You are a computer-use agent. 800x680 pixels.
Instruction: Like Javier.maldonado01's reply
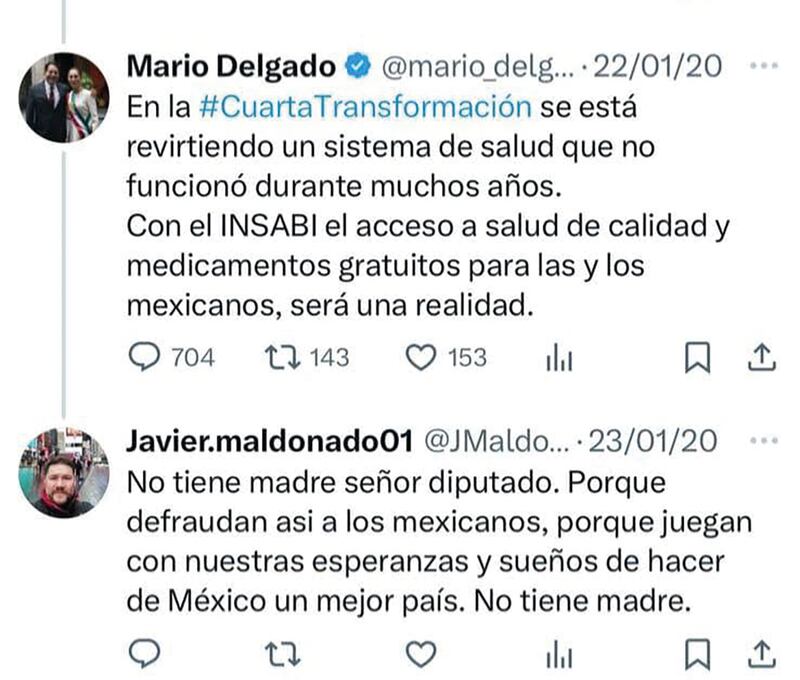[421, 654]
